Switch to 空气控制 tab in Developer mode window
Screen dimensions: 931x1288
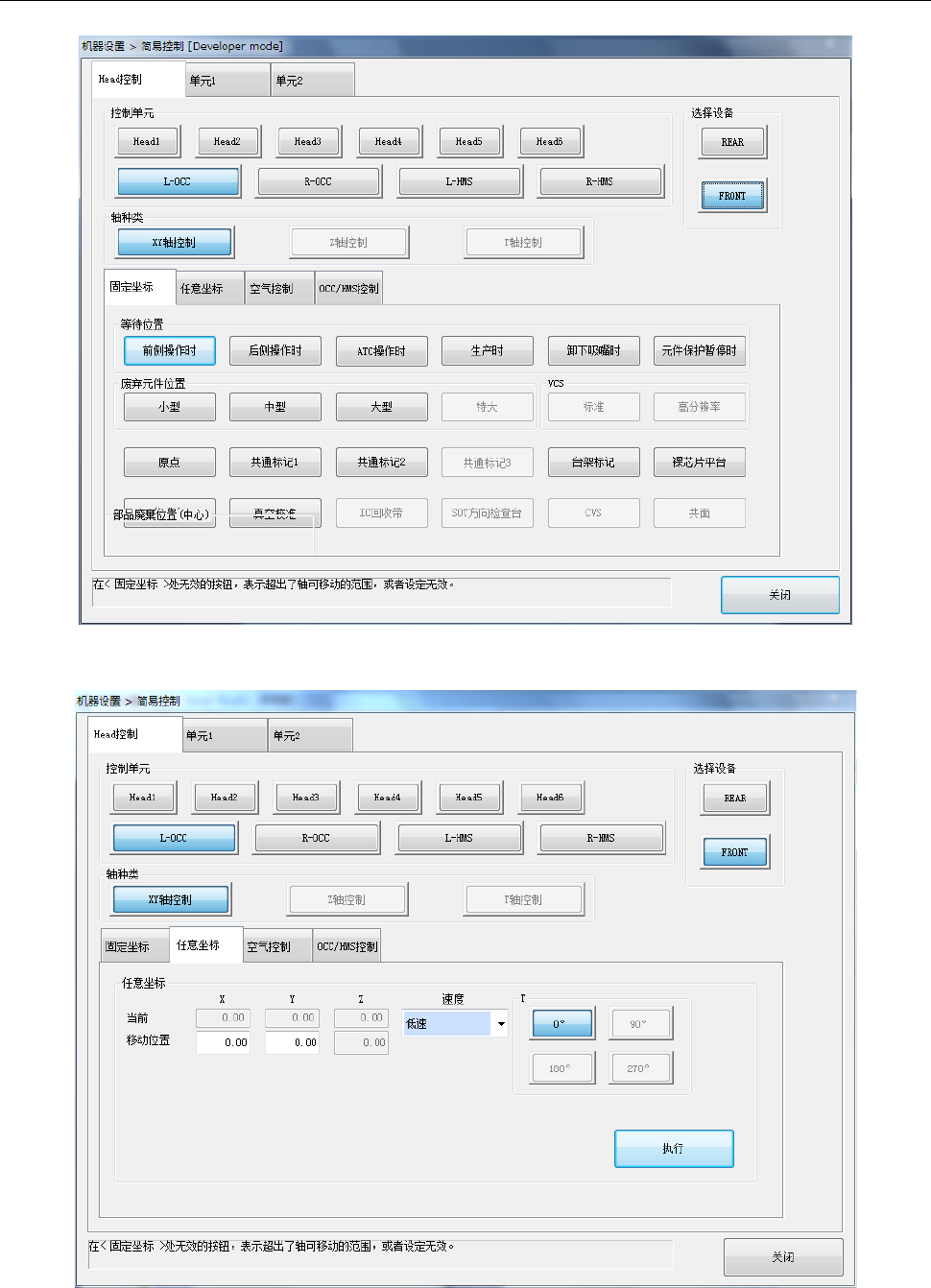click(279, 288)
